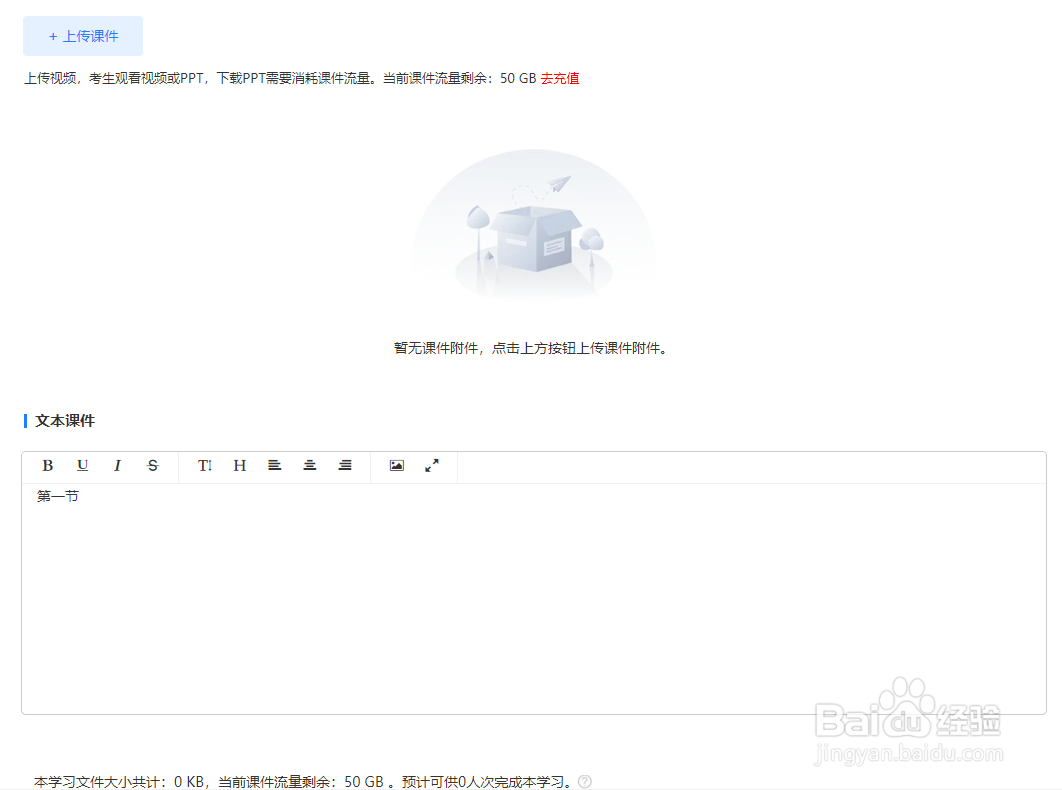The height and width of the screenshot is (790, 1062).
Task: Select the 第一节 text line
Action: (57, 496)
